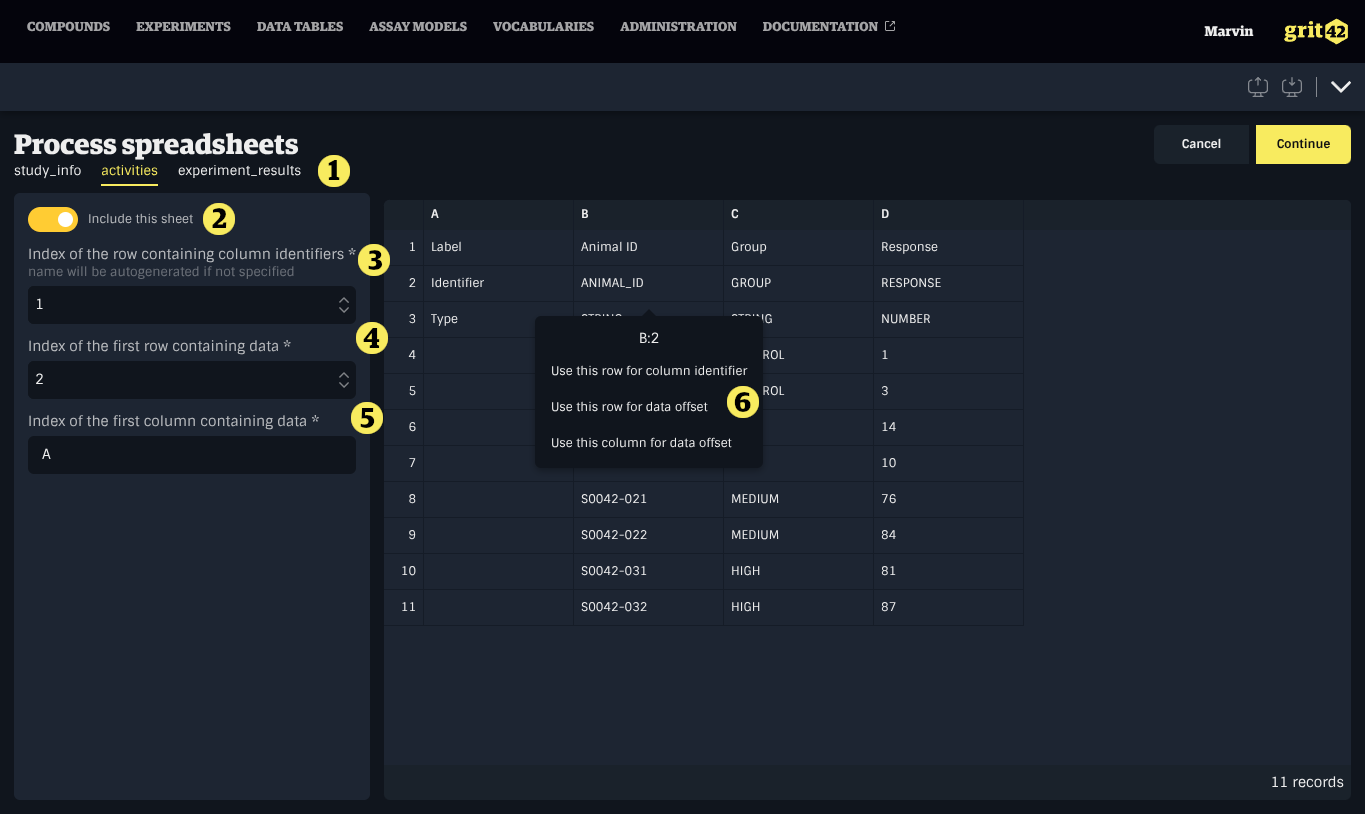Switch to the experiment_results sheet tab
Viewport: 1365px width, 814px height.
pyautogui.click(x=239, y=170)
